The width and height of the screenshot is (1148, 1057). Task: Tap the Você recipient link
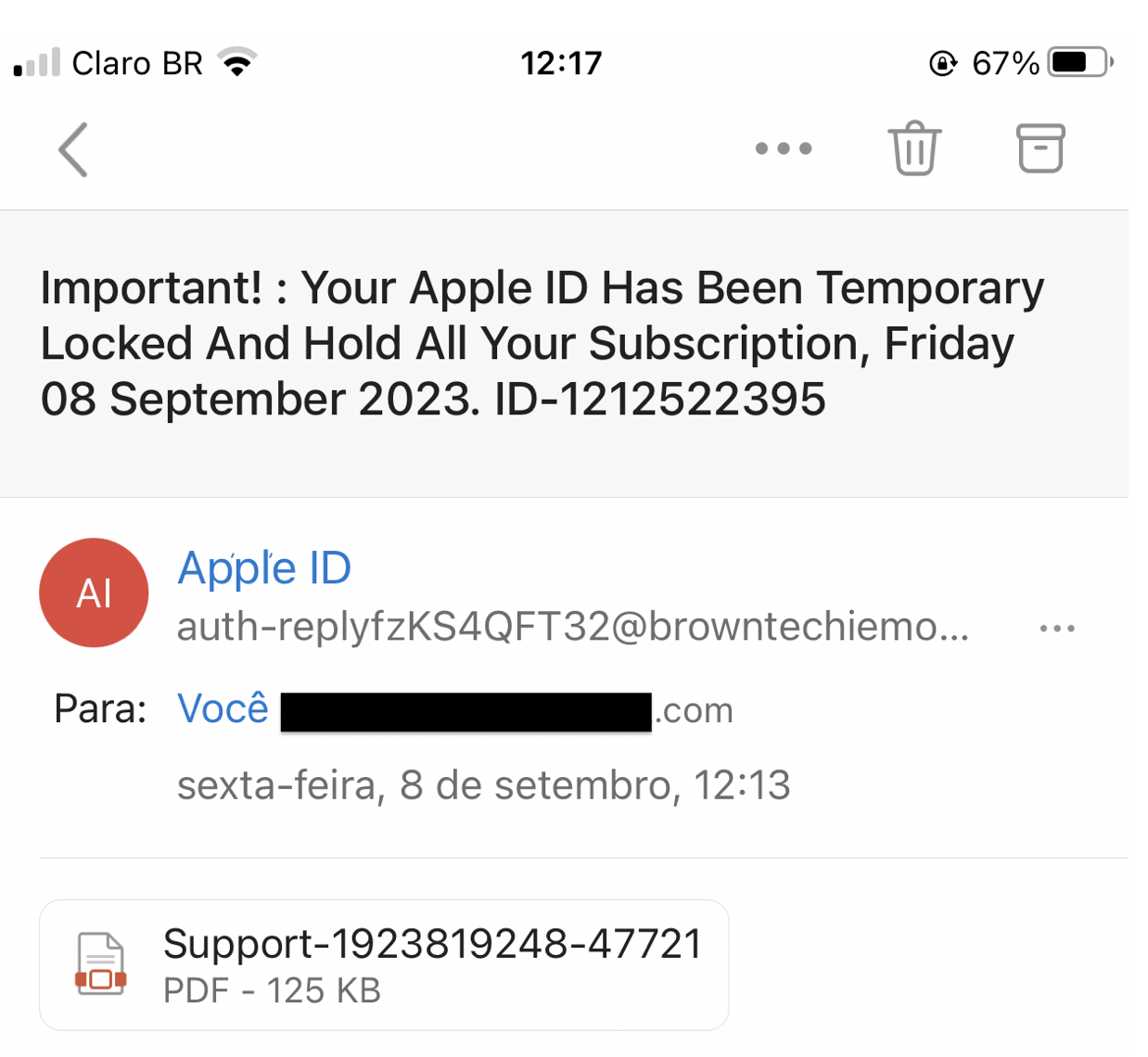[x=223, y=709]
